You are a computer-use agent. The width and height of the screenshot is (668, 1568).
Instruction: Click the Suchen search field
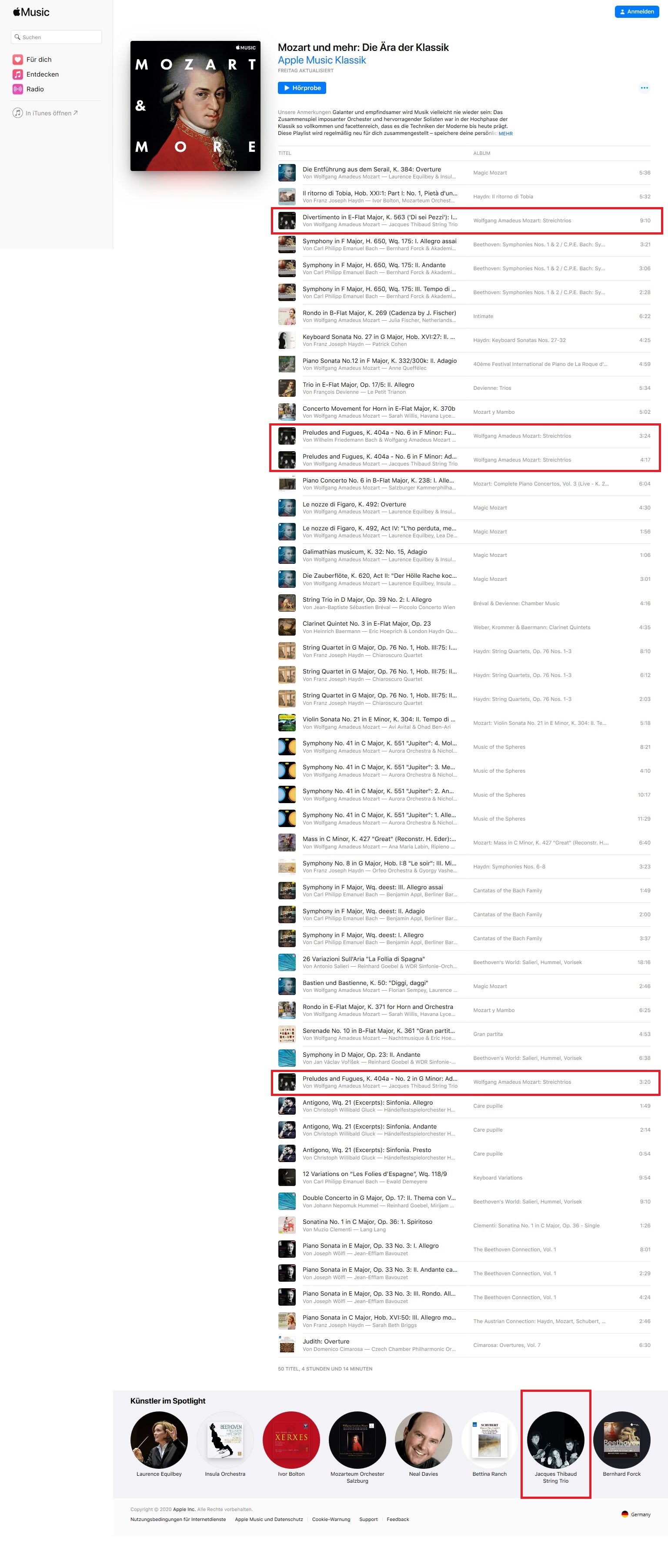click(x=57, y=37)
